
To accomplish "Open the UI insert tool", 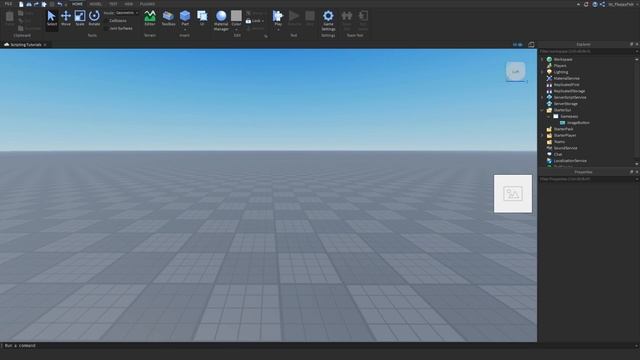I will (x=202, y=18).
